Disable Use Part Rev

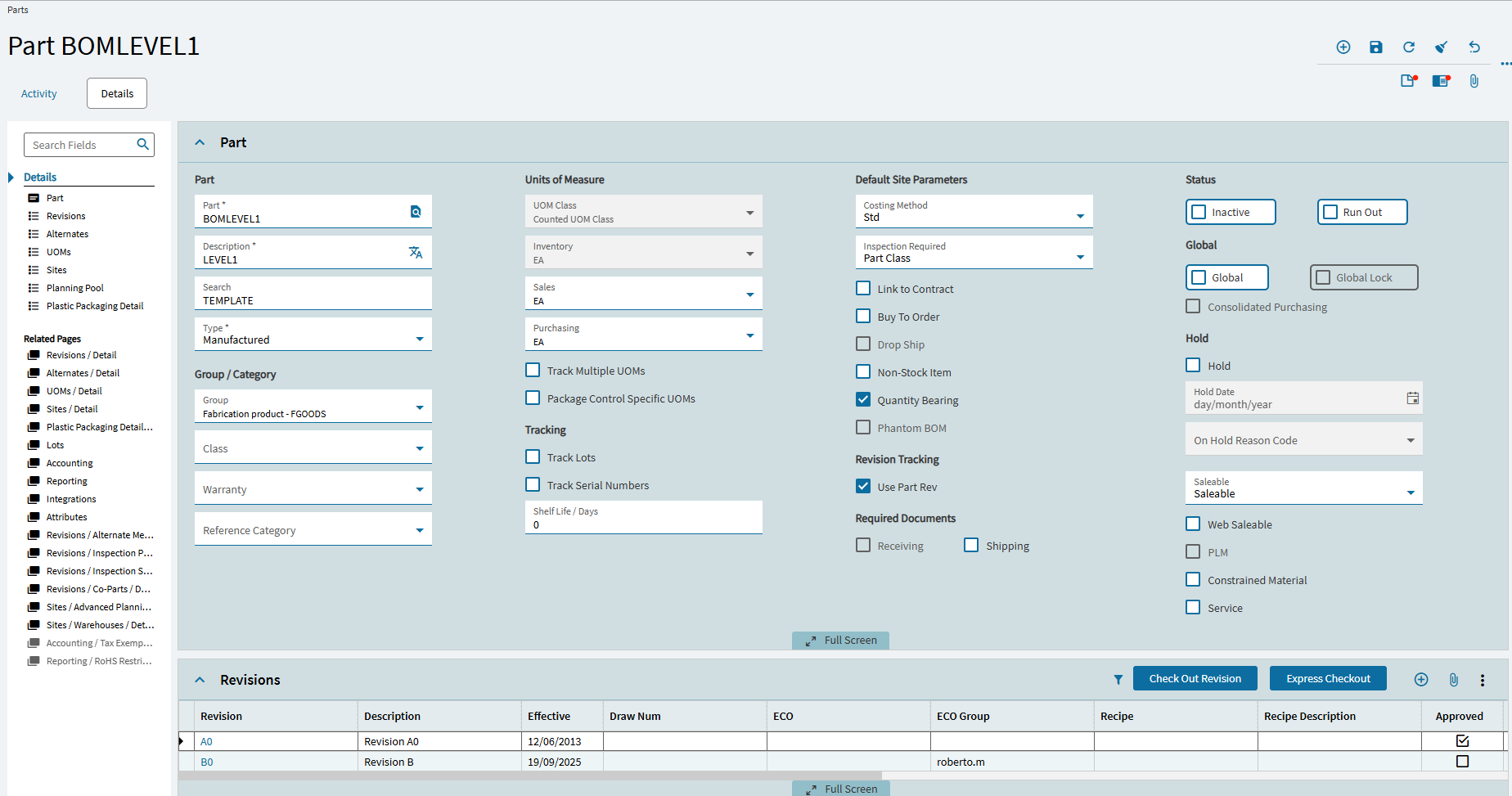coord(863,487)
